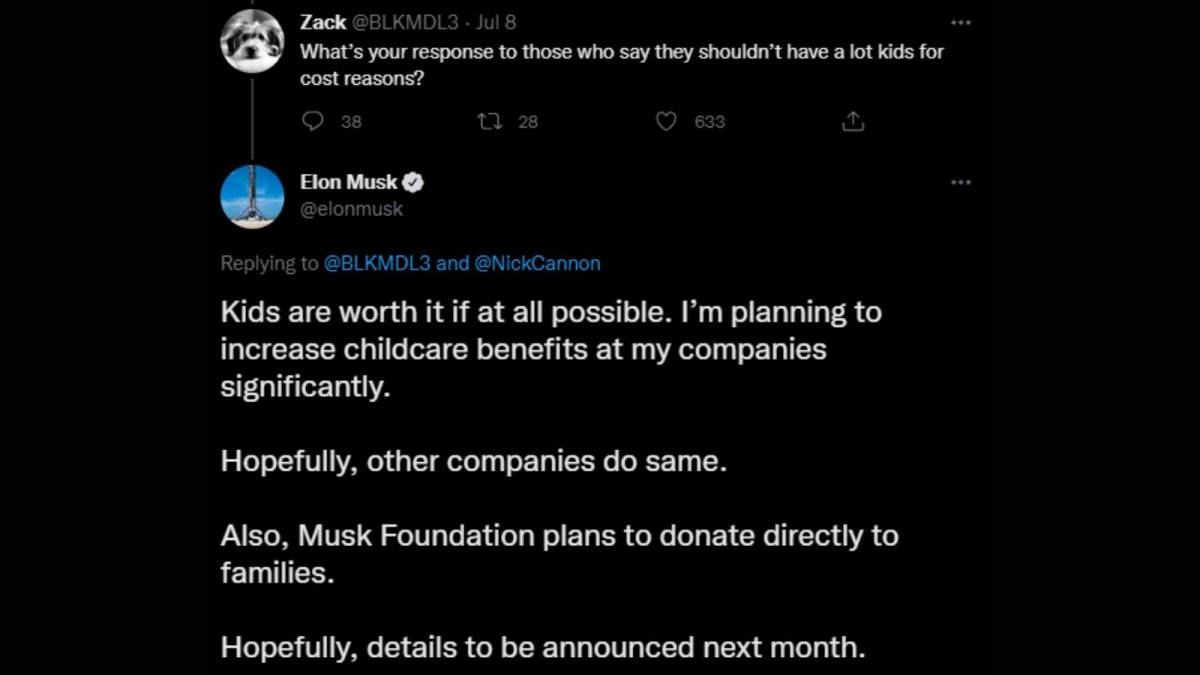Click the retweet arrows icon

click(x=490, y=121)
